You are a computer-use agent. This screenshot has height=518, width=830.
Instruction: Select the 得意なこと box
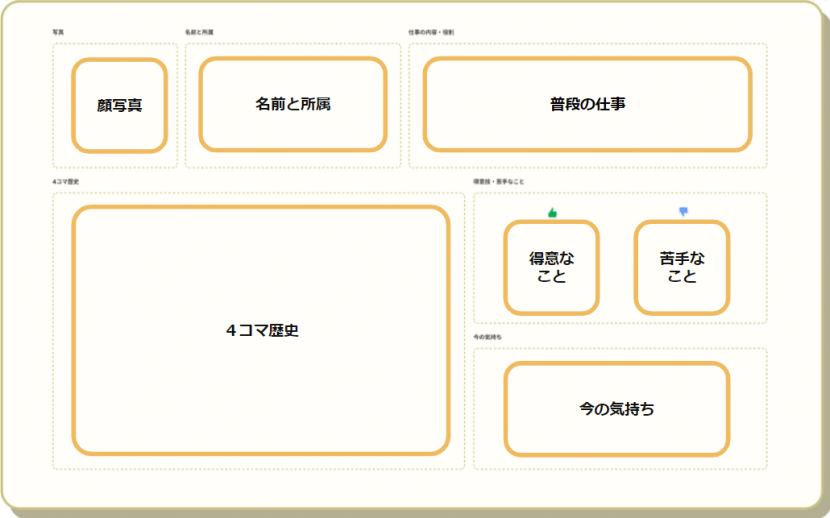(x=551, y=267)
